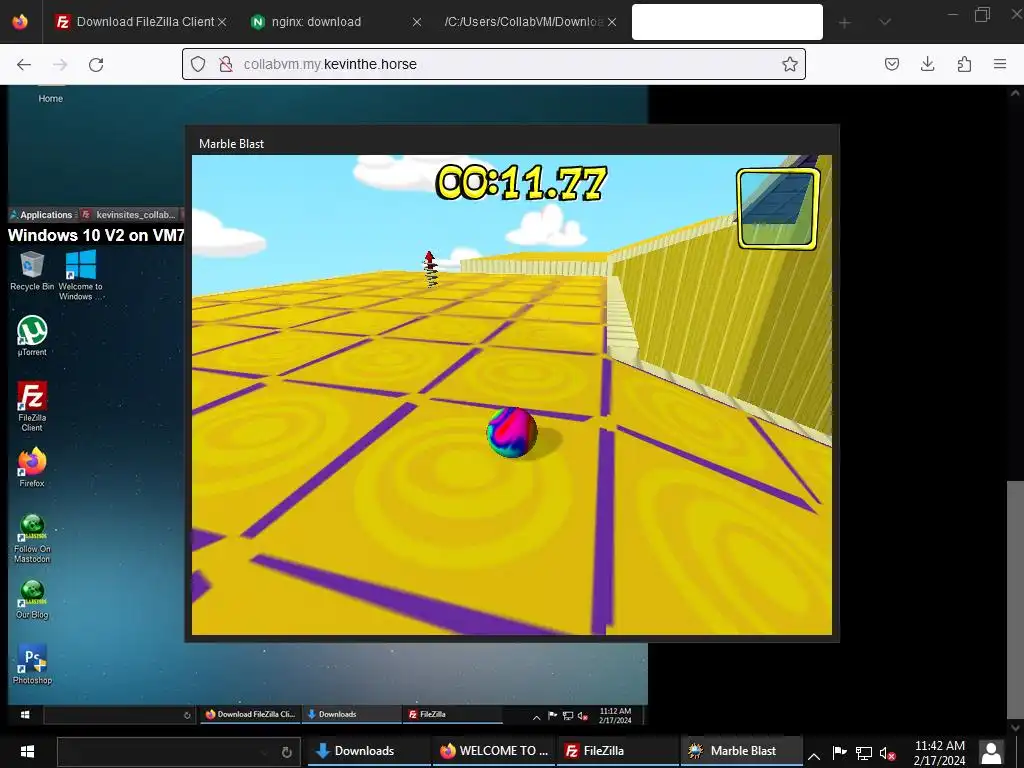This screenshot has height=768, width=1024.
Task: Open the Pocket save icon
Action: coord(891,64)
